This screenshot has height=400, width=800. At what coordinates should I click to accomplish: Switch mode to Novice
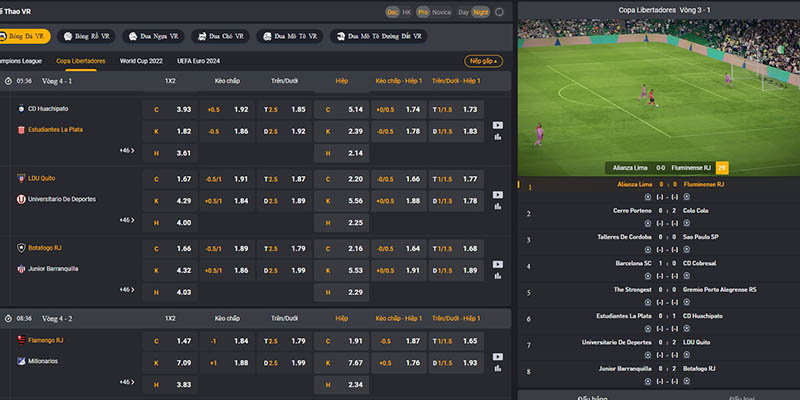[443, 12]
